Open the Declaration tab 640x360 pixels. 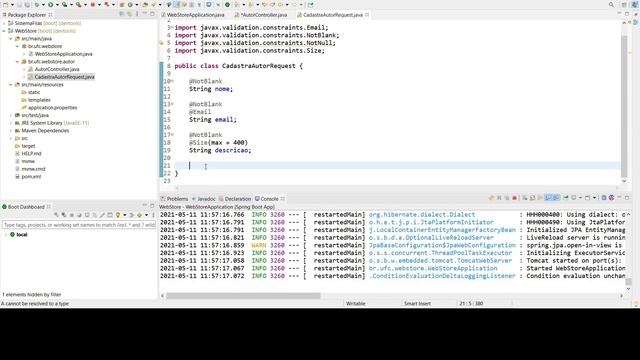tap(235, 199)
